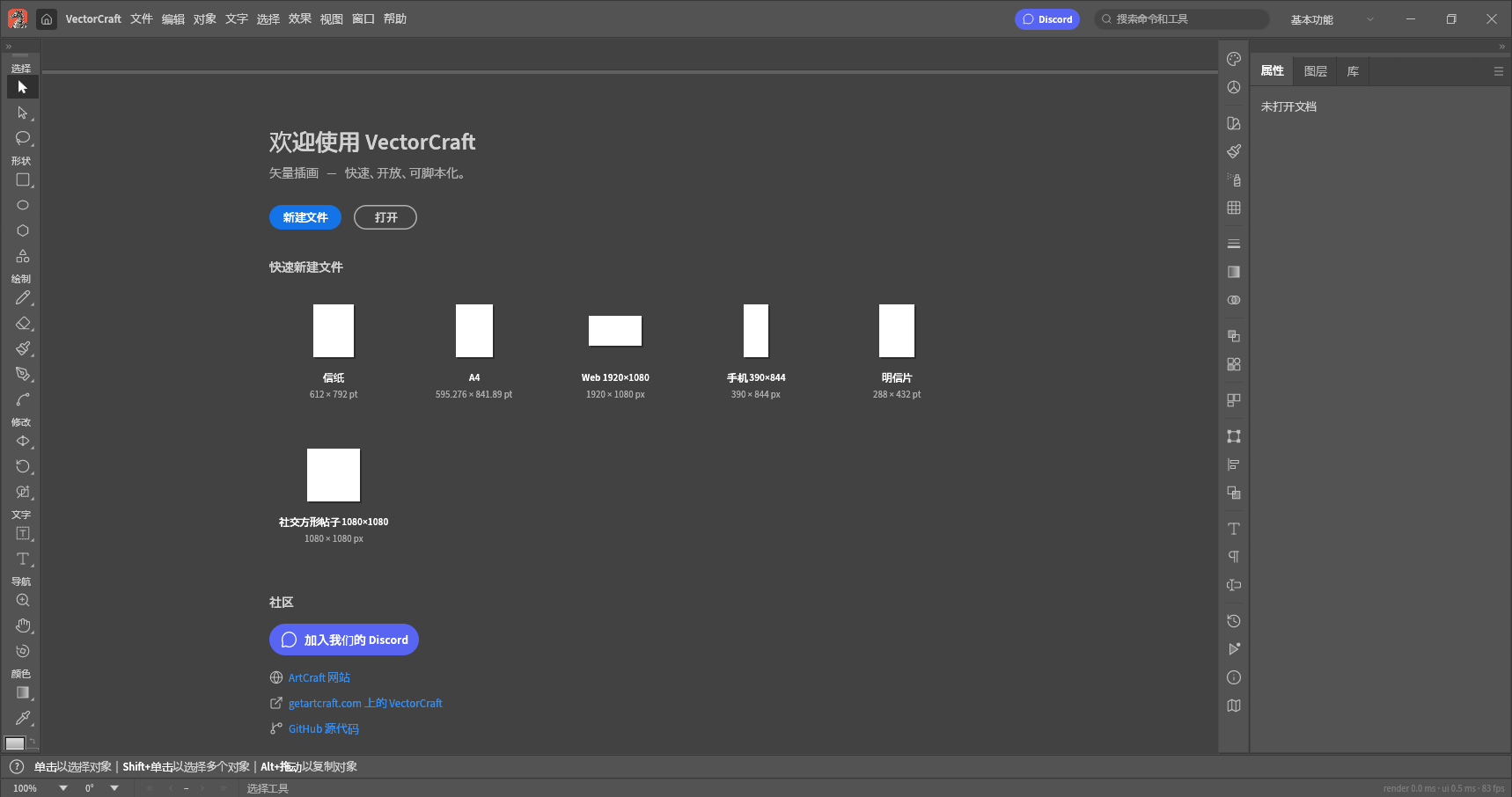Activate the Eraser tool
The height and width of the screenshot is (797, 1512).
pyautogui.click(x=23, y=324)
